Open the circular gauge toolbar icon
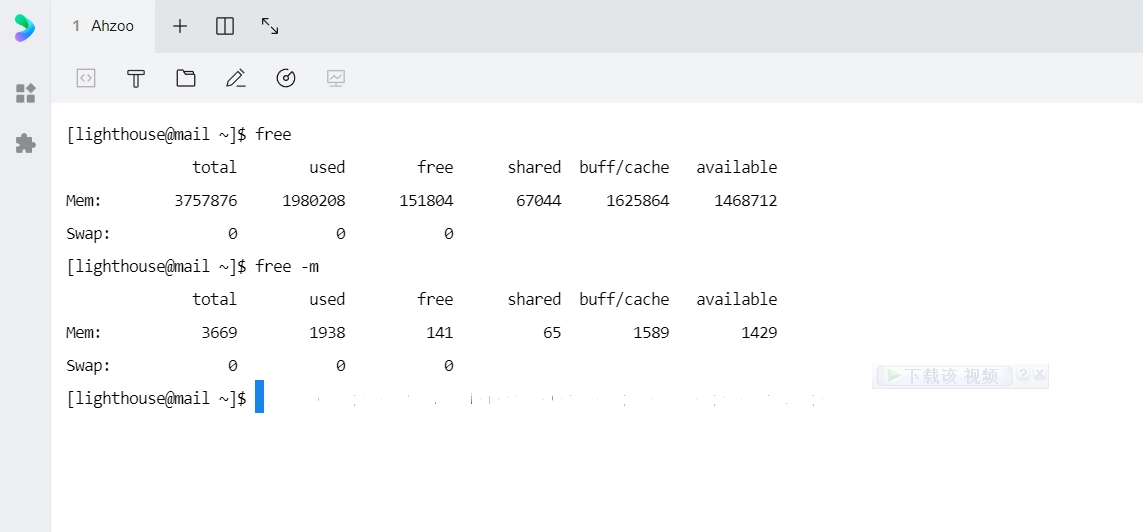The width and height of the screenshot is (1143, 532). coord(286,78)
